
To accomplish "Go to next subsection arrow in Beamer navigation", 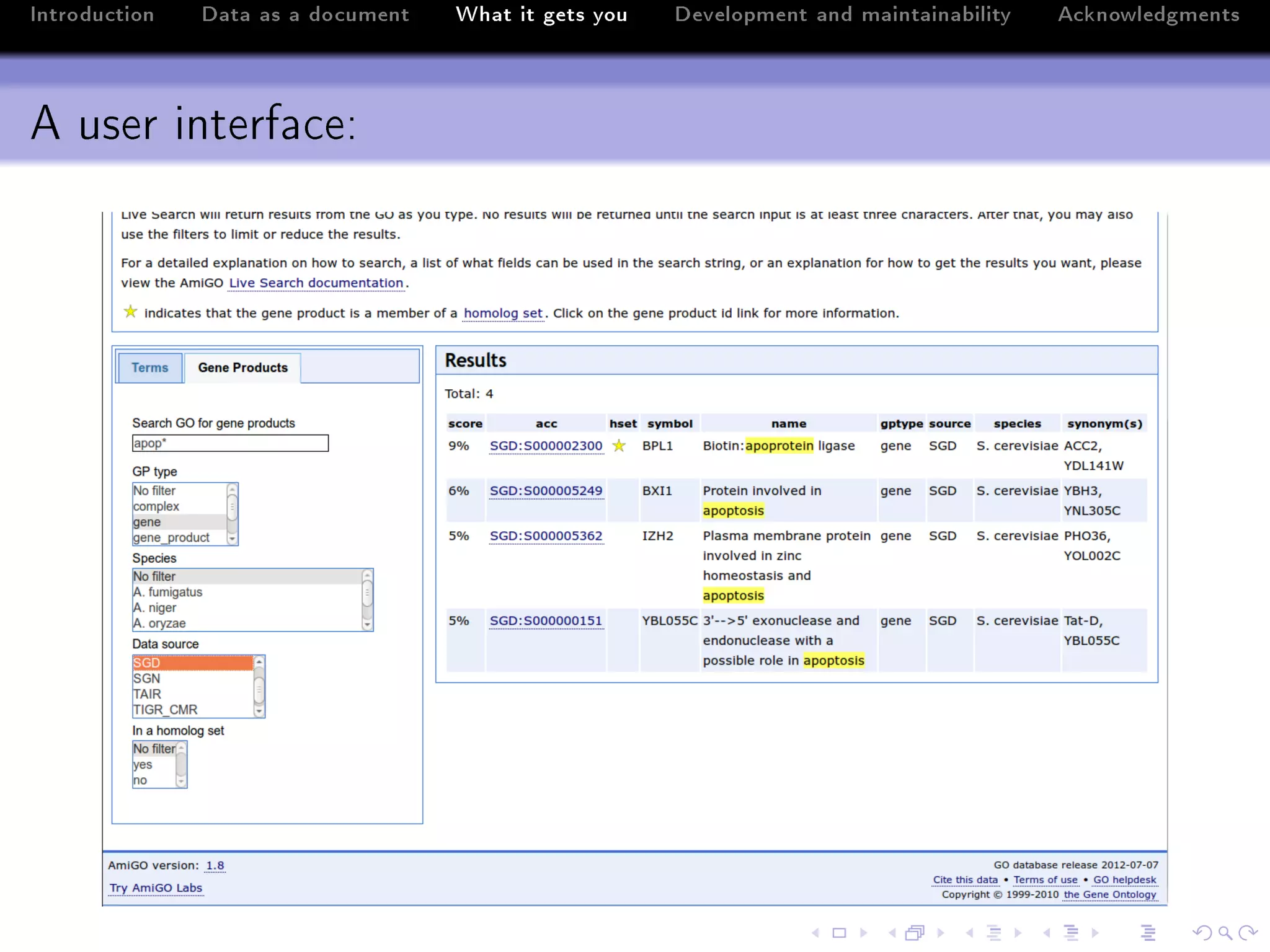I will 1018,932.
